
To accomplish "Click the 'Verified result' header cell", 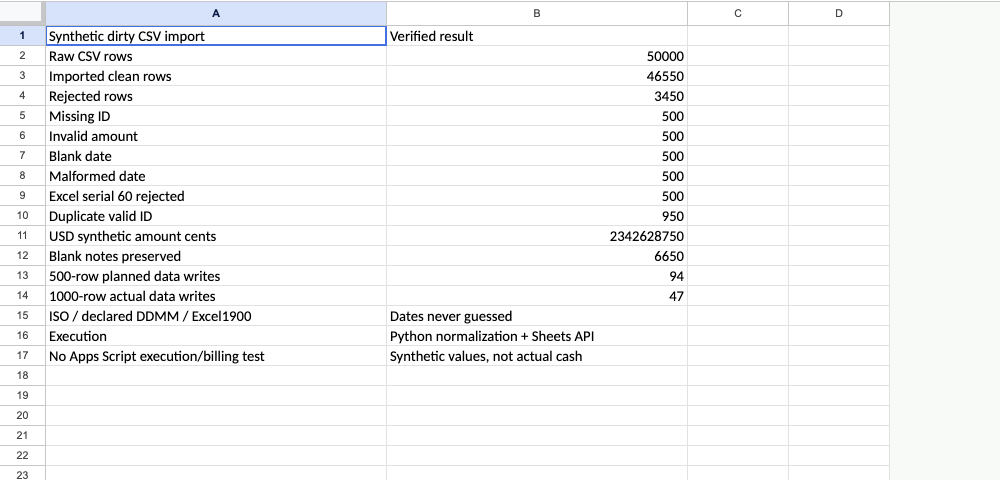I will 536,36.
